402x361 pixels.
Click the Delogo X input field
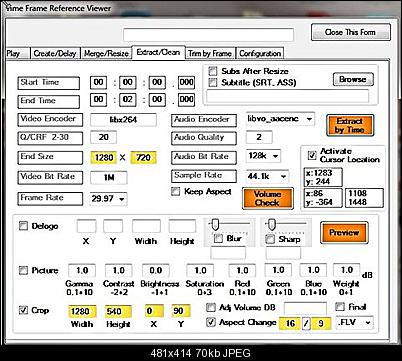[86, 226]
